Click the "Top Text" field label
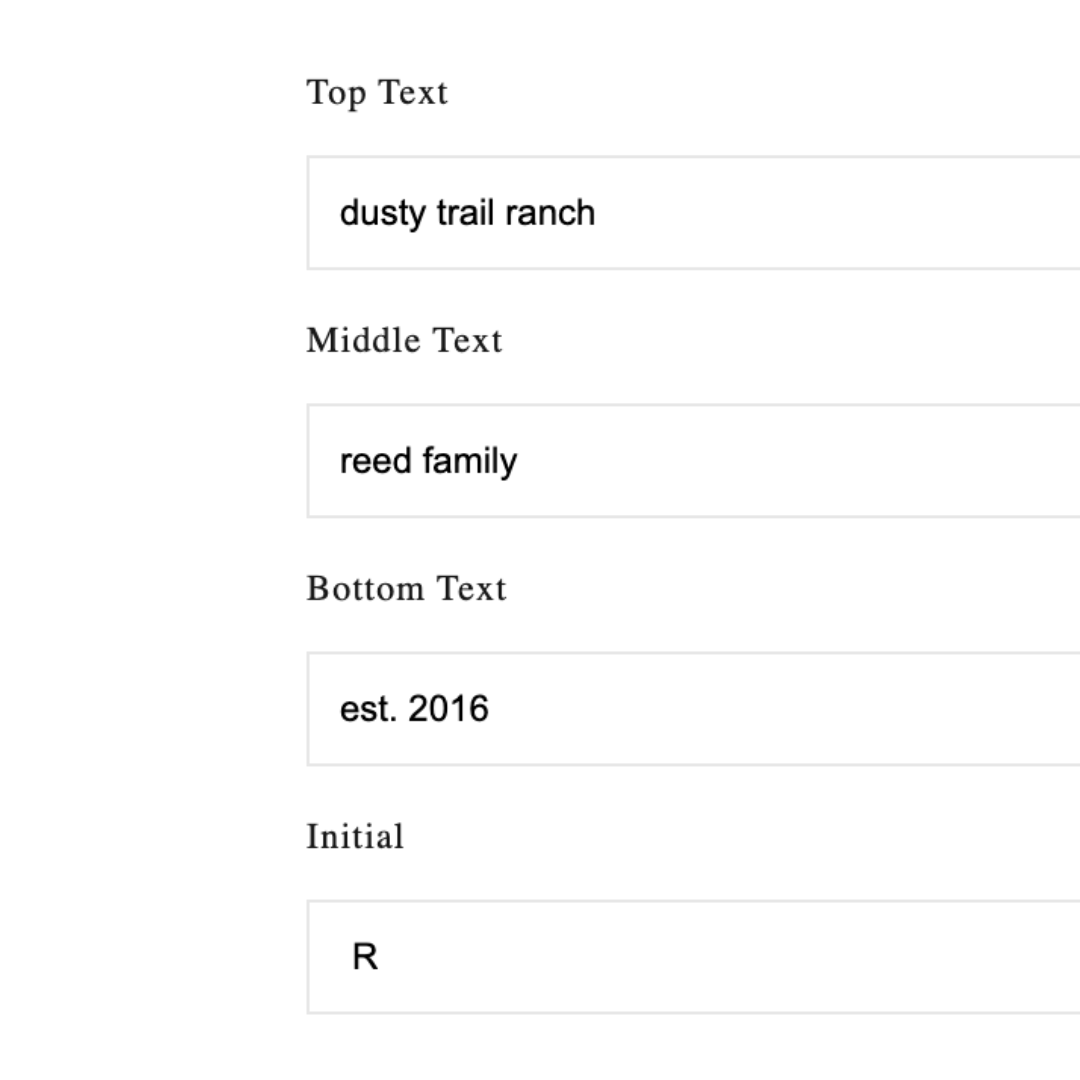This screenshot has height=1080, width=1080. click(377, 92)
